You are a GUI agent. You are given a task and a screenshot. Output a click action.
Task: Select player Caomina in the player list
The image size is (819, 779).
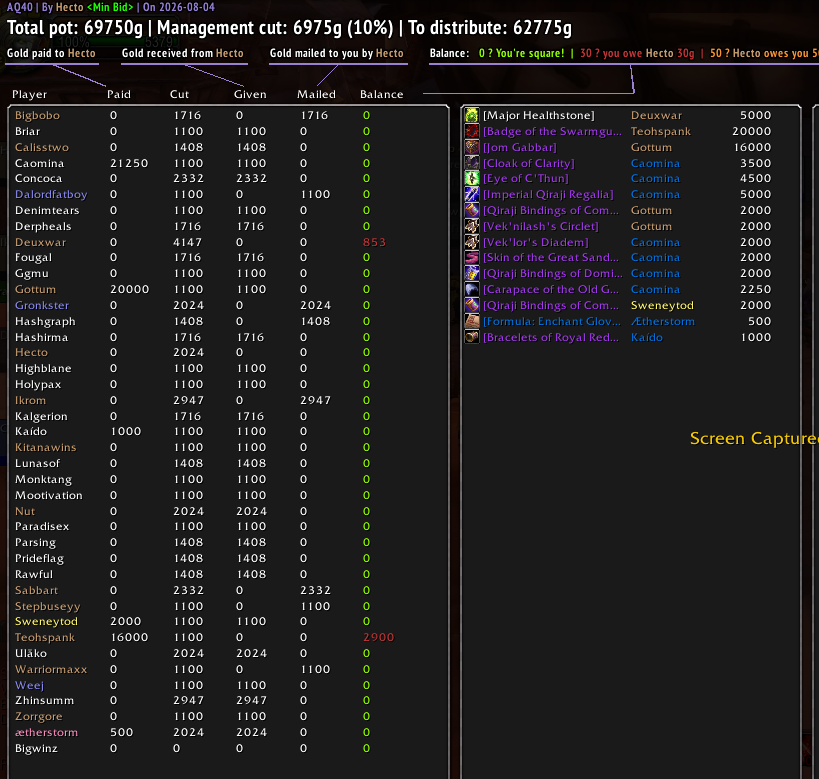coord(39,163)
